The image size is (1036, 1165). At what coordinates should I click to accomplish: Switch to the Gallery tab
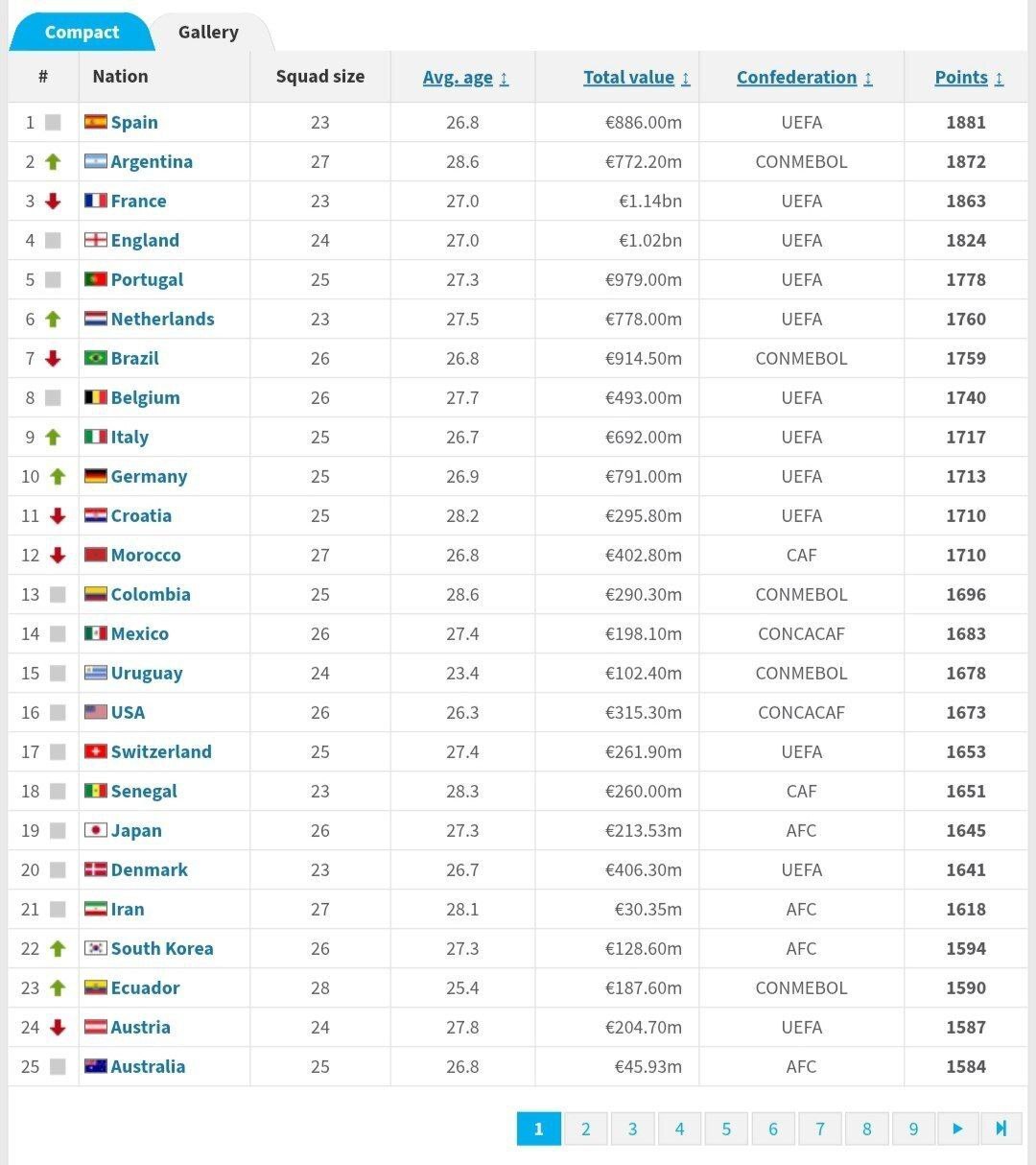coord(208,32)
